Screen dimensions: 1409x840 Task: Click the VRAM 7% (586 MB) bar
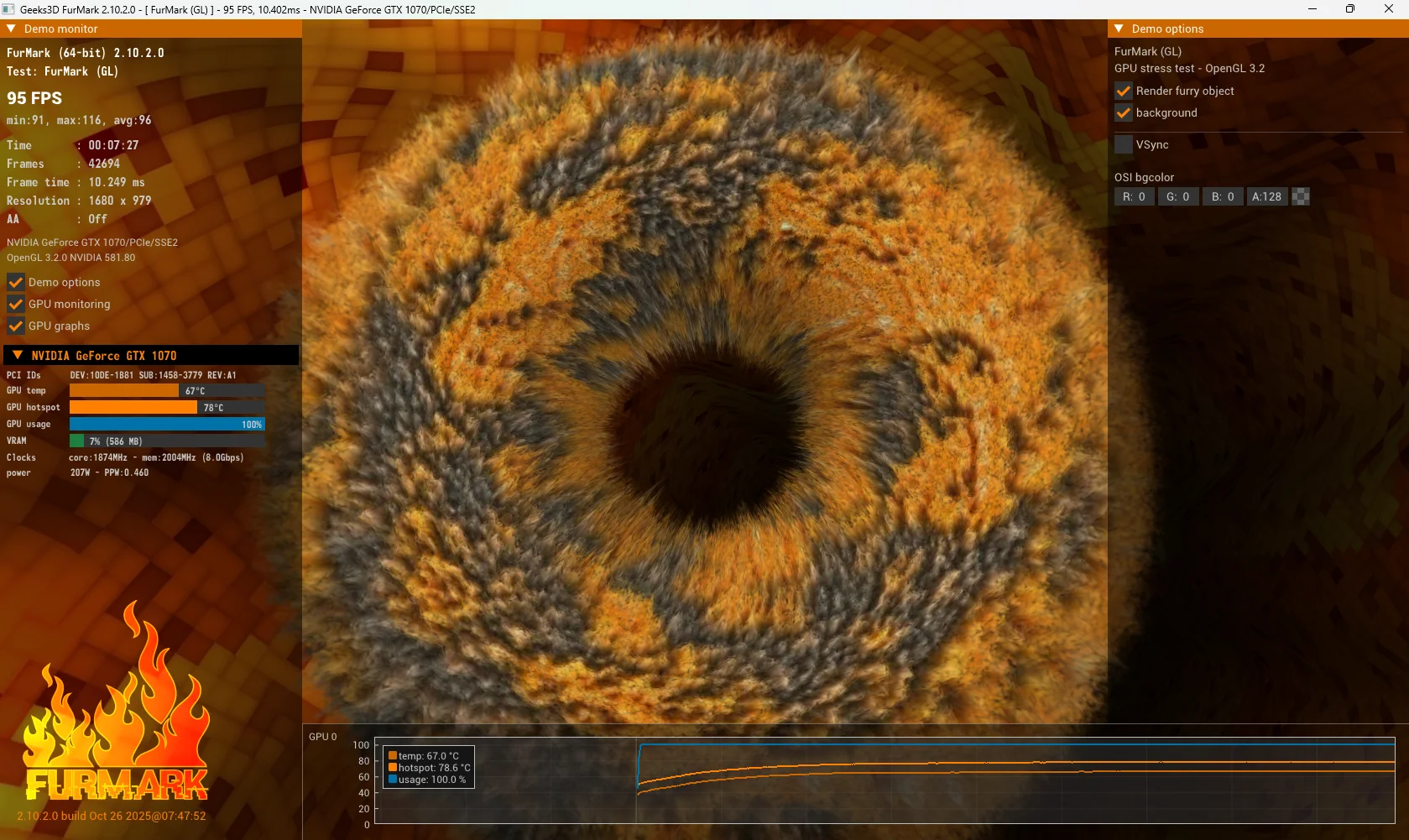tap(167, 441)
